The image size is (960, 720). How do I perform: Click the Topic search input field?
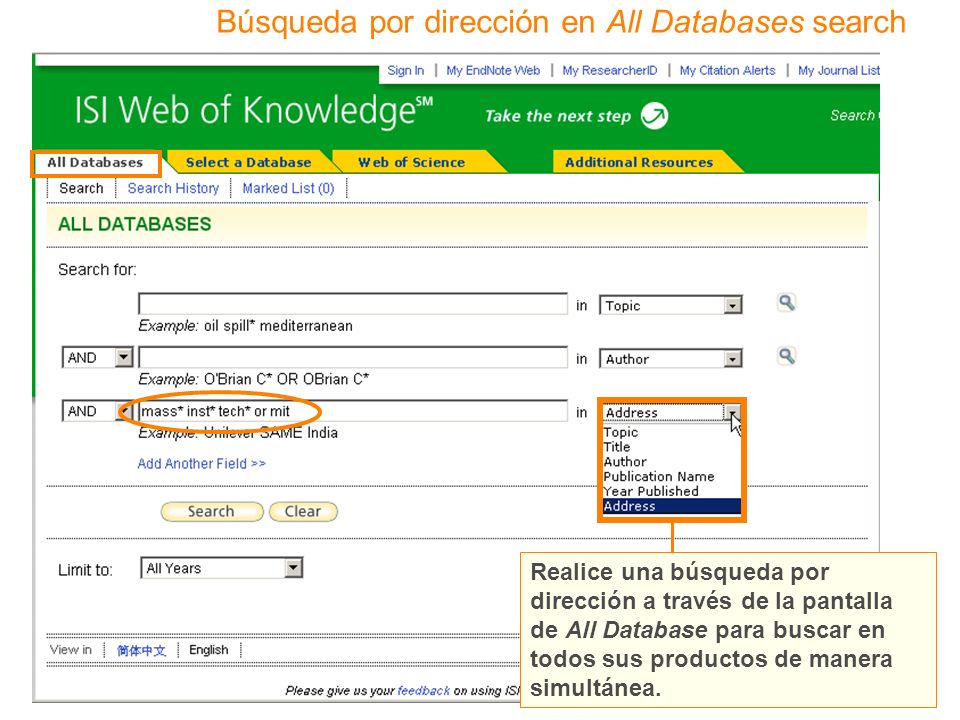pos(353,304)
